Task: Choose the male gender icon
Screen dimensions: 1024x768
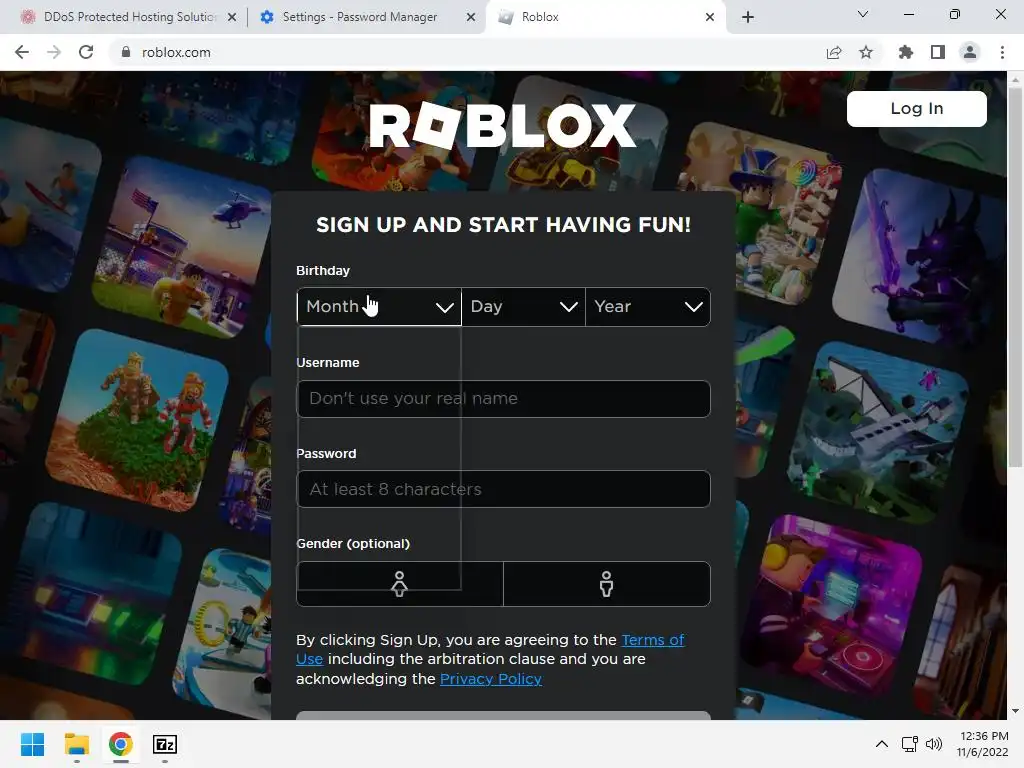Action: point(607,584)
